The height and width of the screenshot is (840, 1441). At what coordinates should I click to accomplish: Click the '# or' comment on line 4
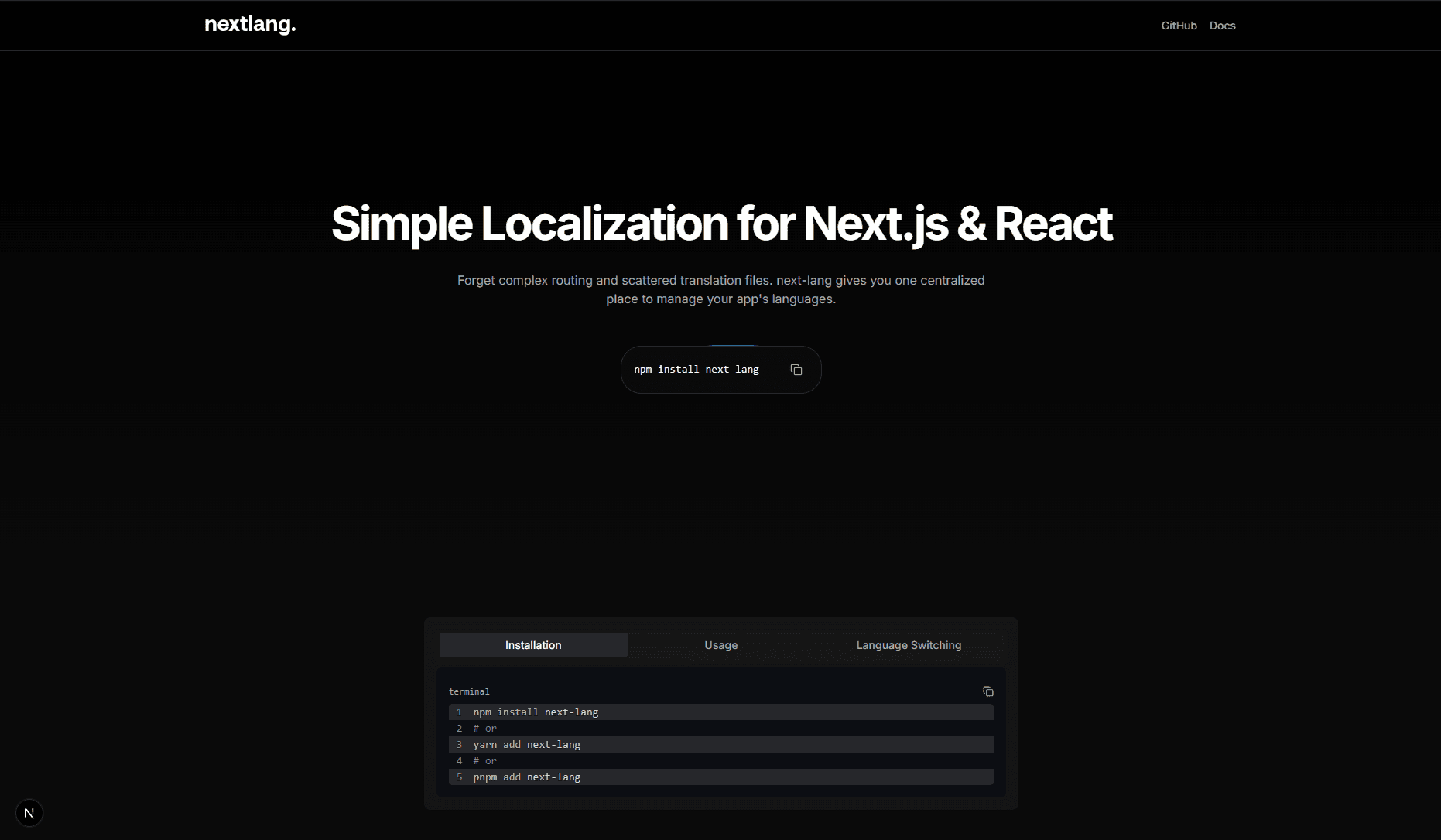point(484,761)
